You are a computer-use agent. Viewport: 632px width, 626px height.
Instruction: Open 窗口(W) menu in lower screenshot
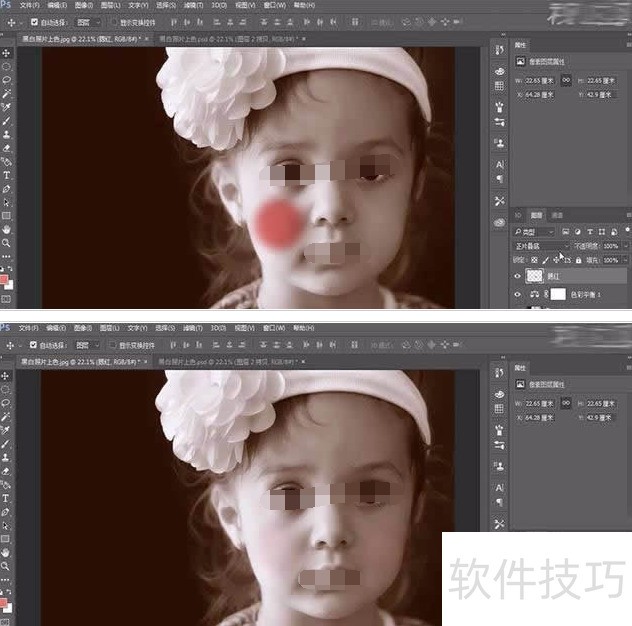tap(274, 328)
